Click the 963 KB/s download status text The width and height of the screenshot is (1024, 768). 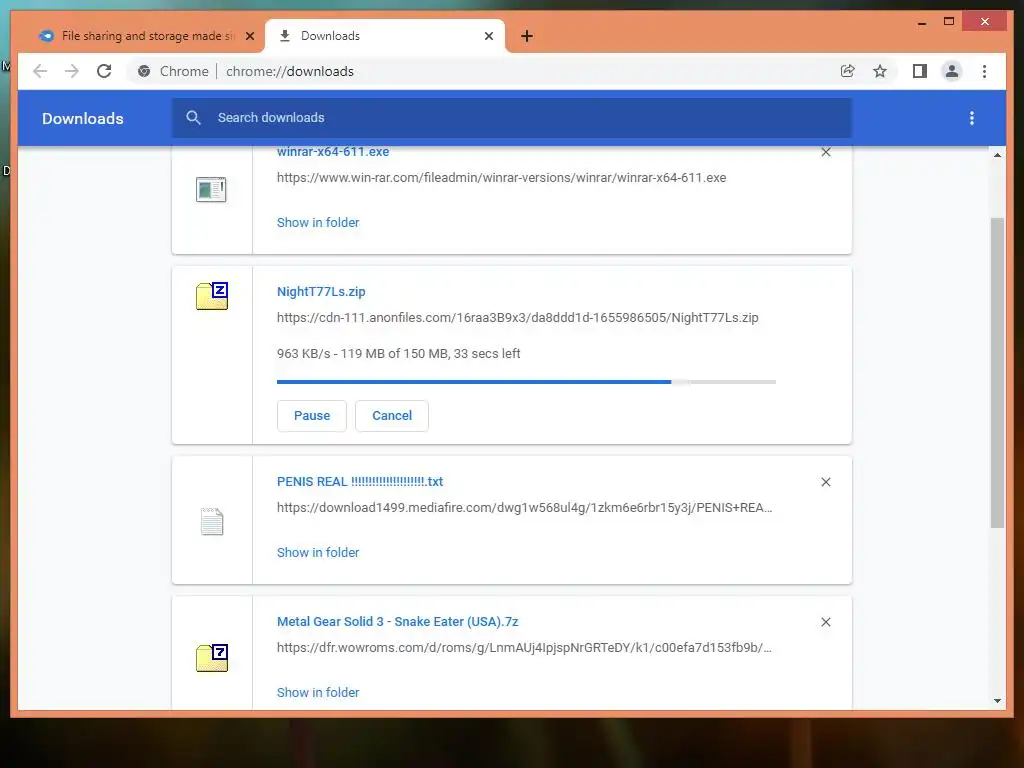[398, 354]
